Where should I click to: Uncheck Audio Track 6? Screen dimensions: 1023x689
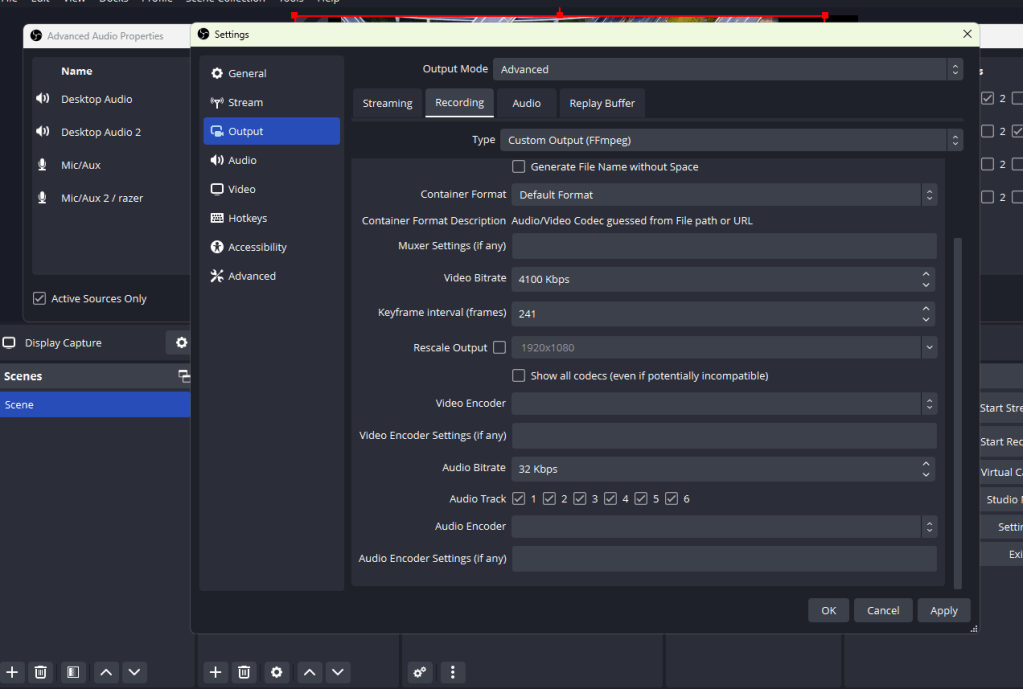(671, 498)
